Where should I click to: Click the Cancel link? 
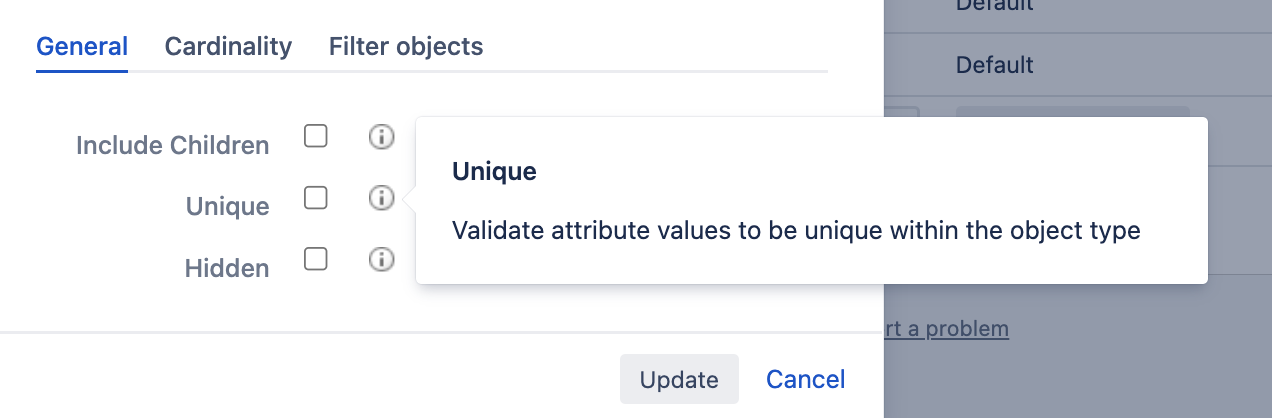806,379
